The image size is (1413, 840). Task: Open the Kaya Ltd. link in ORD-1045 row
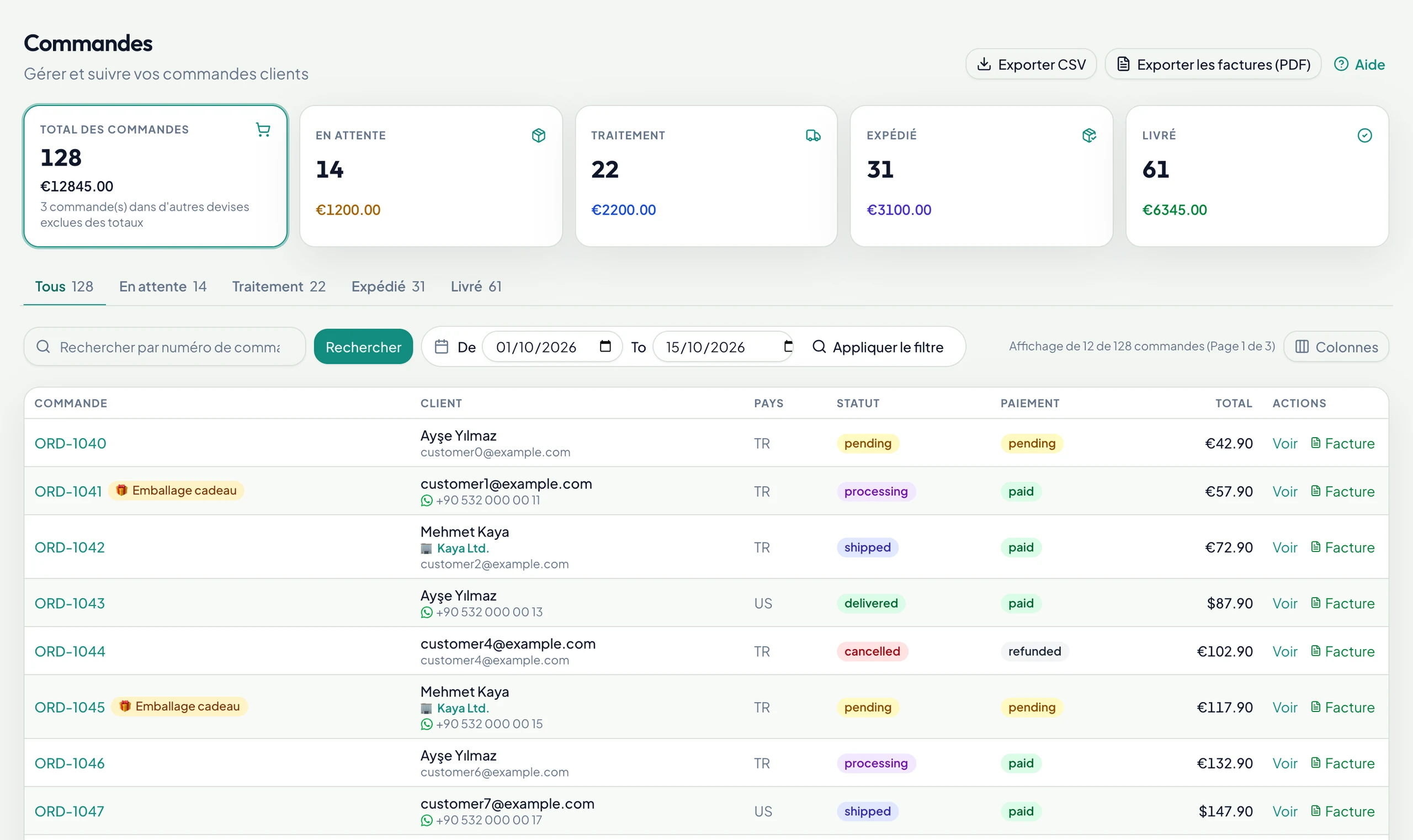pos(463,708)
